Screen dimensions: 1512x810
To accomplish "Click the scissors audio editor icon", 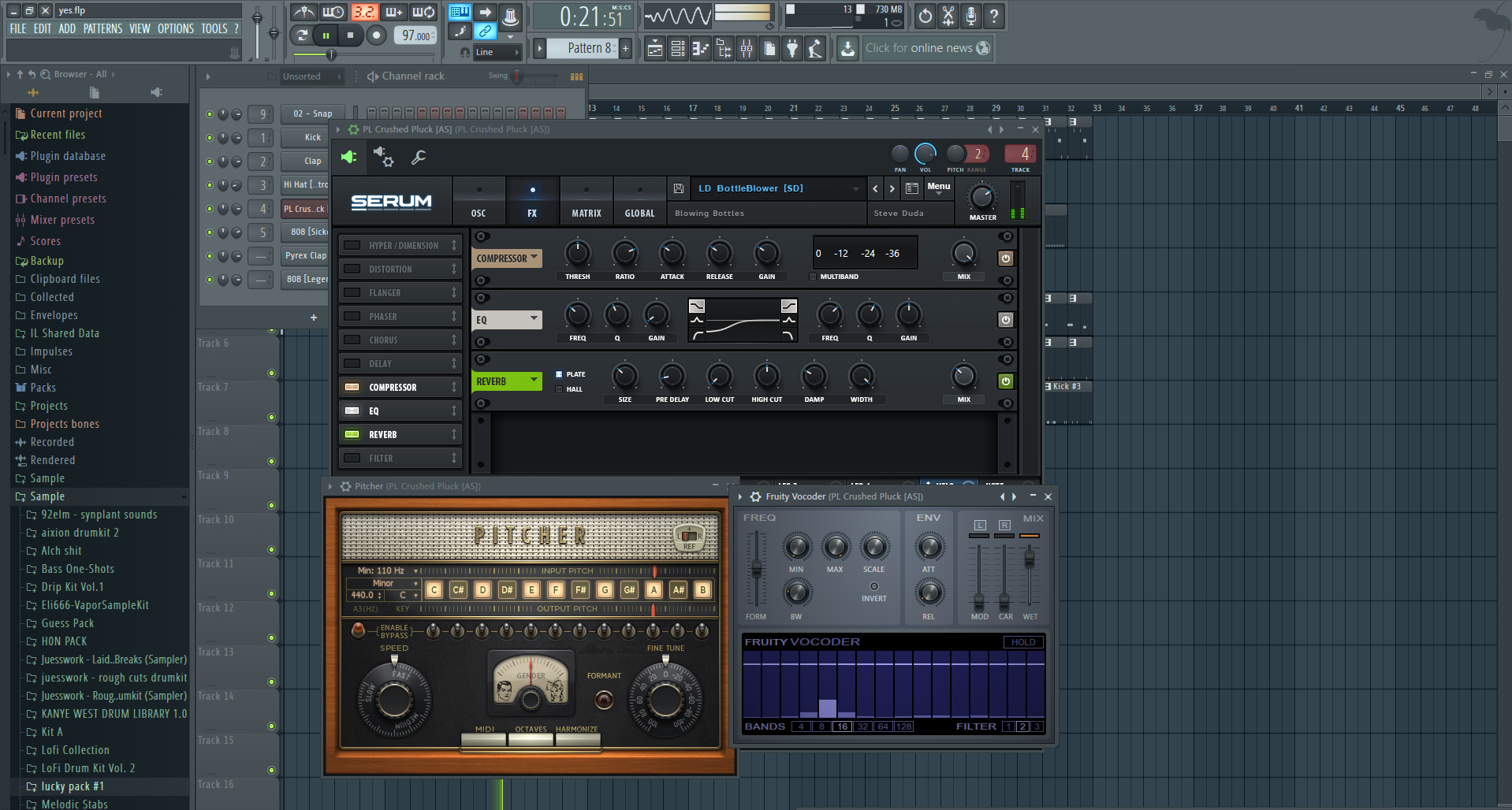I will 948,16.
